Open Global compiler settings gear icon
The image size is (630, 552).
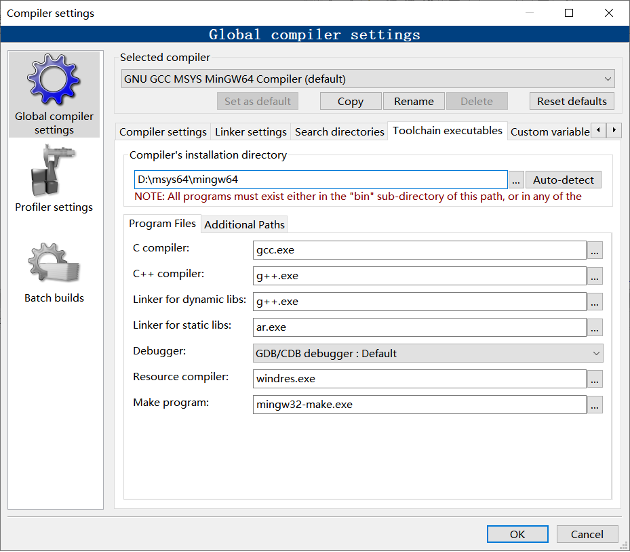(53, 80)
